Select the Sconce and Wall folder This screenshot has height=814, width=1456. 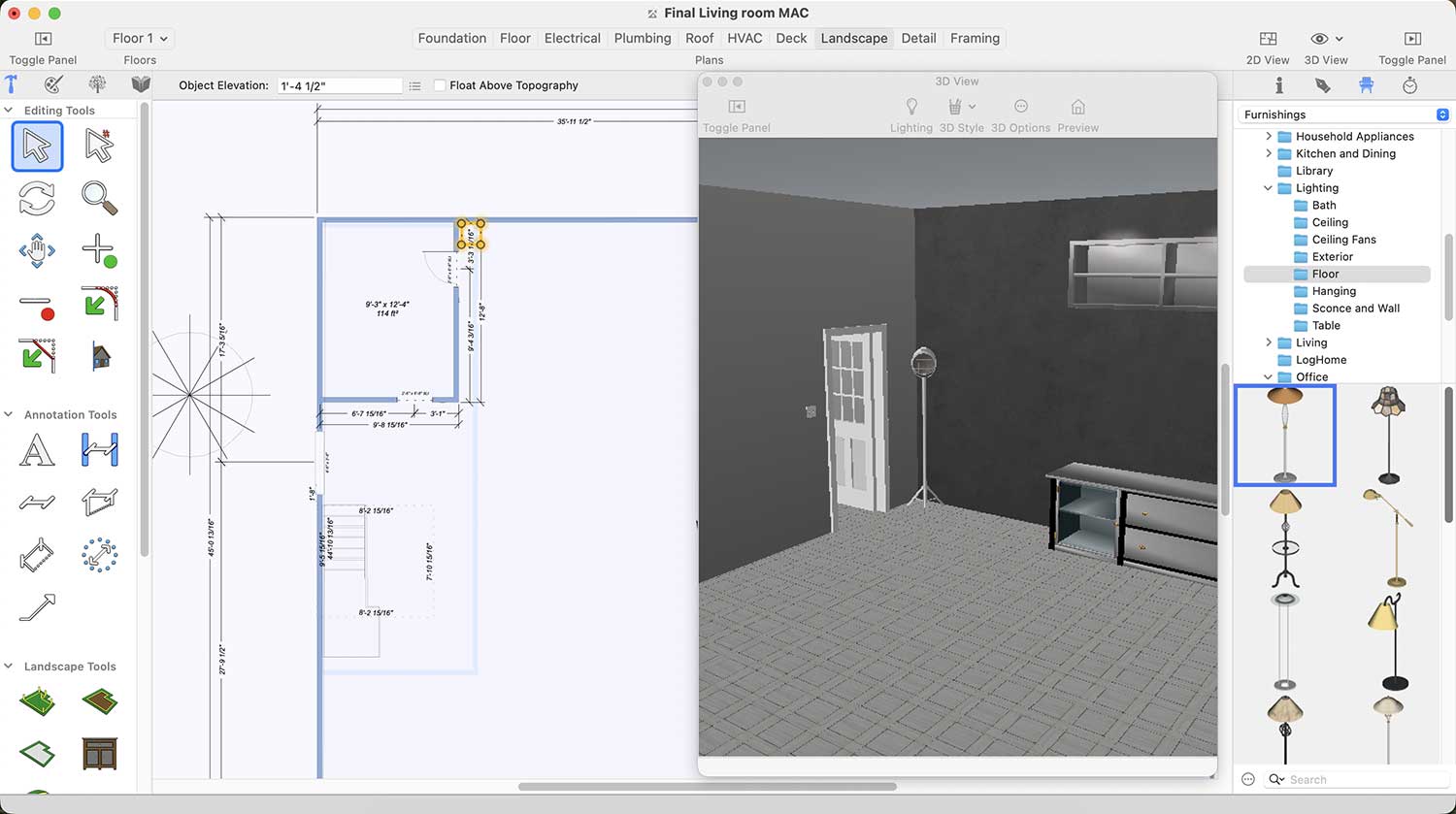click(x=1355, y=309)
